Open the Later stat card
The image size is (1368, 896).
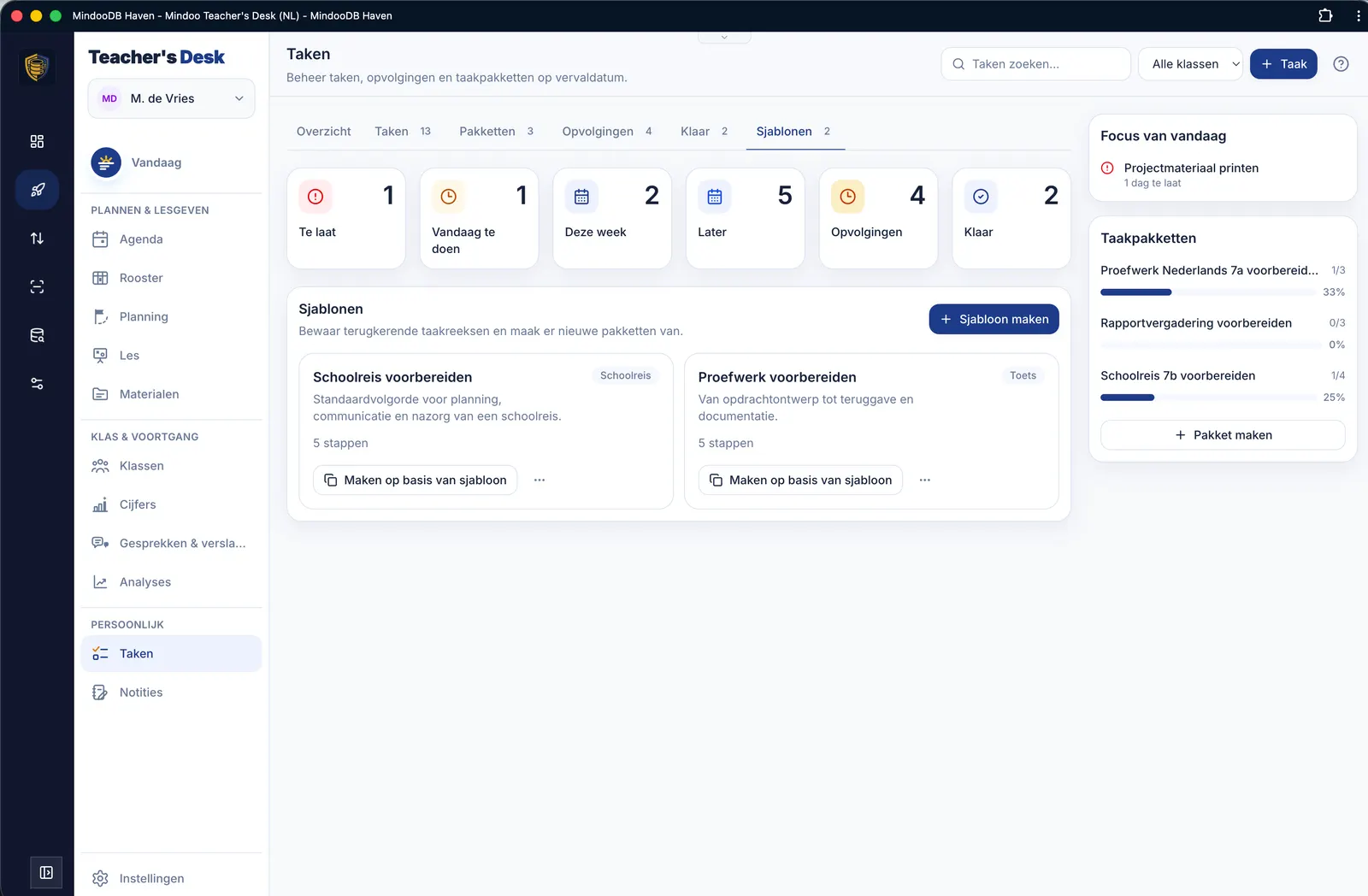[x=745, y=219]
